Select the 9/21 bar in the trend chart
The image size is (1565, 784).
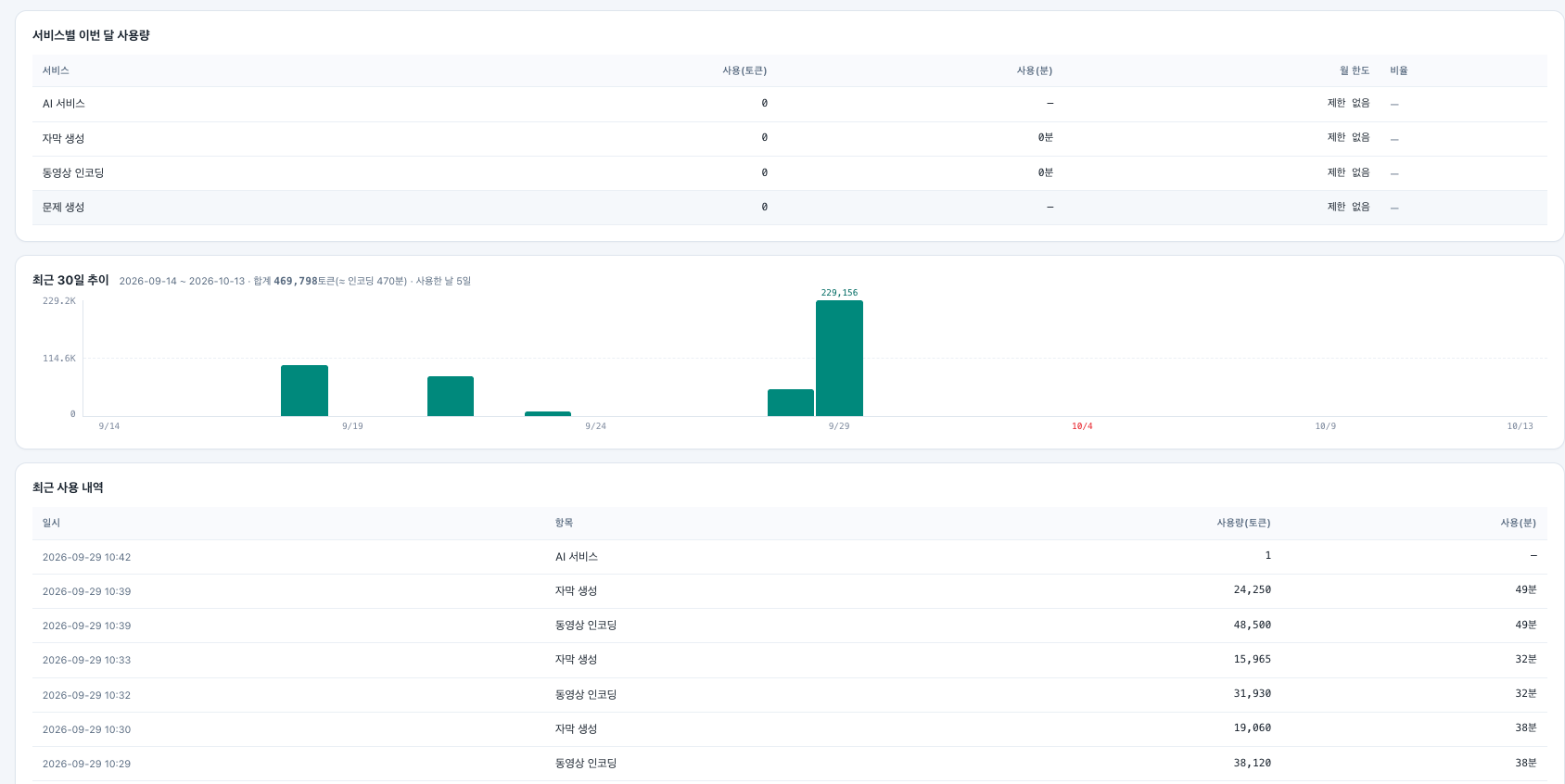(x=451, y=396)
